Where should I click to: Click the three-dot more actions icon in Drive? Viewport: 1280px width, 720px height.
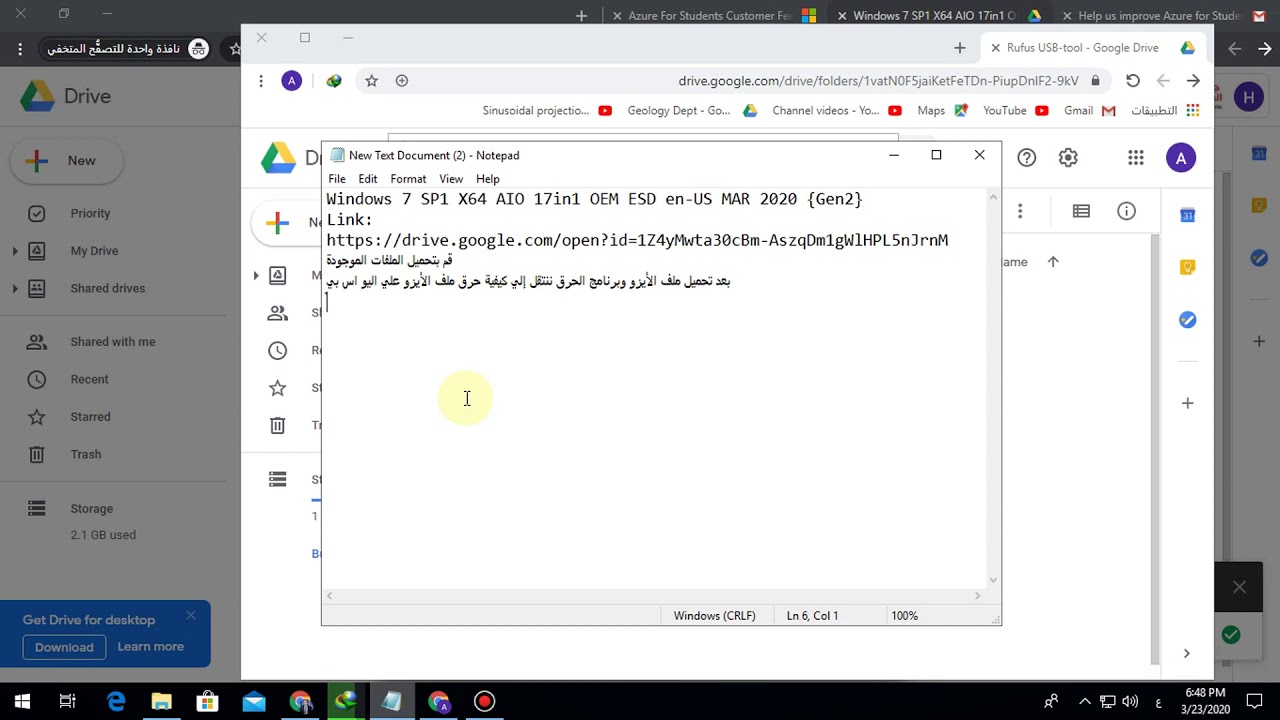click(1020, 211)
